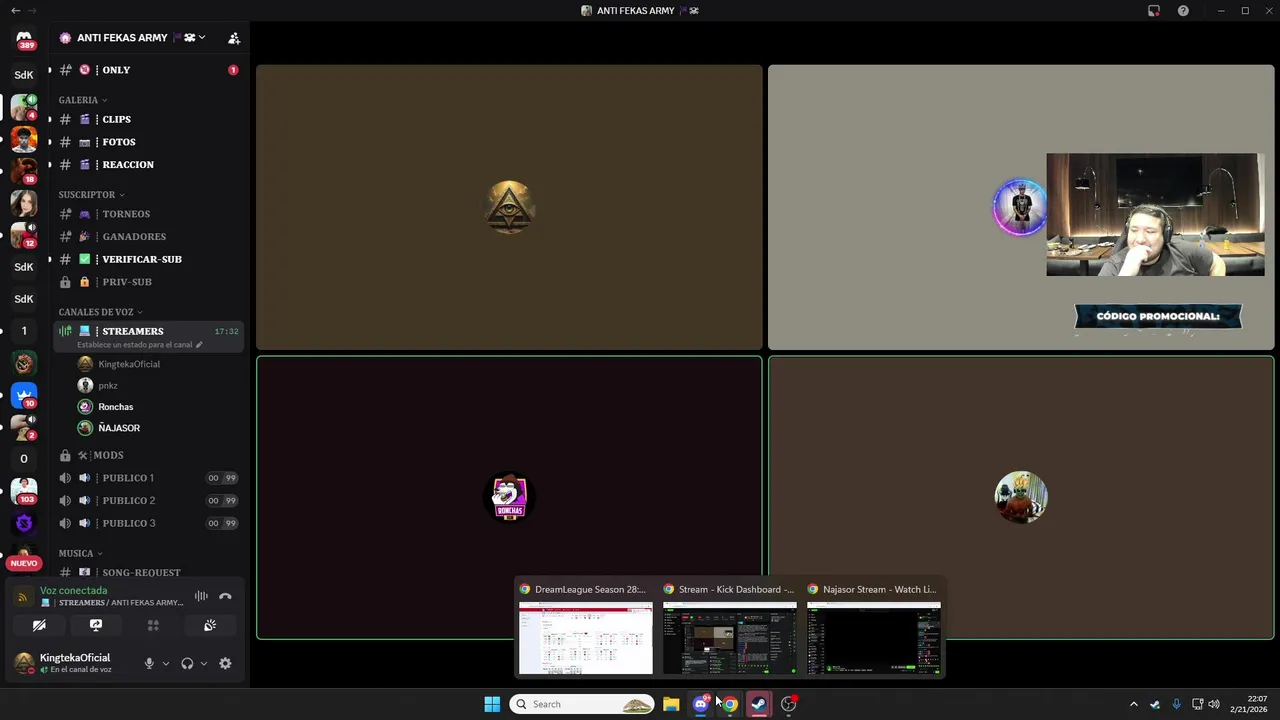Viewport: 1280px width, 720px height.
Task: Open the Windows Start menu
Action: tap(492, 704)
